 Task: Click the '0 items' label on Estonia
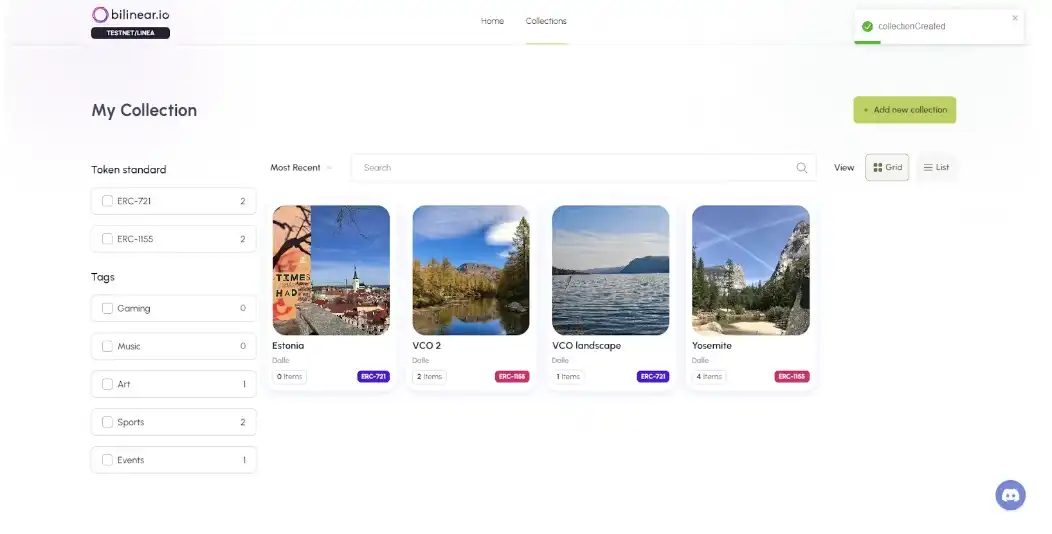click(x=289, y=376)
